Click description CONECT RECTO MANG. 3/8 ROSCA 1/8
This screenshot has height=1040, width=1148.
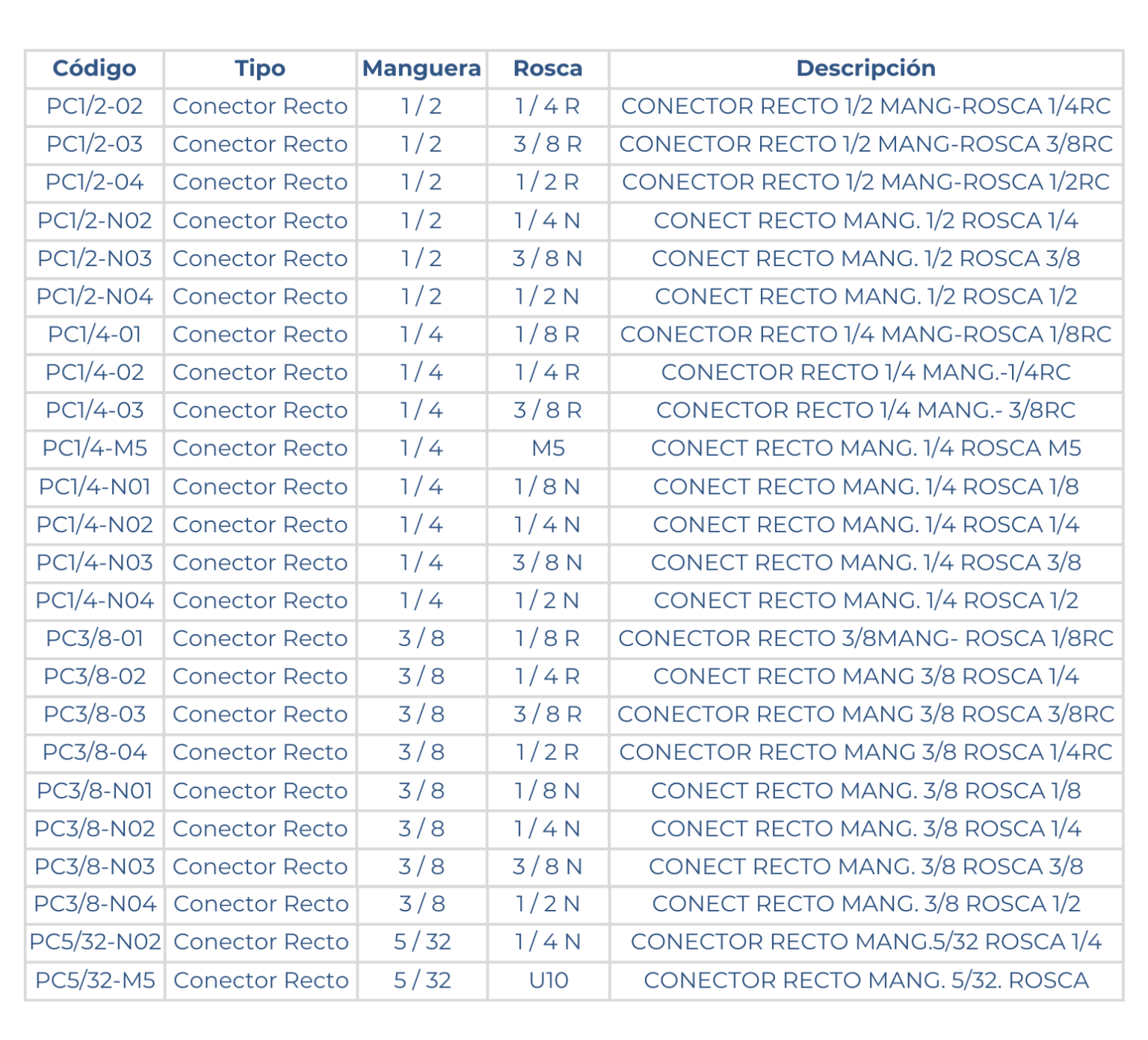coord(865,791)
